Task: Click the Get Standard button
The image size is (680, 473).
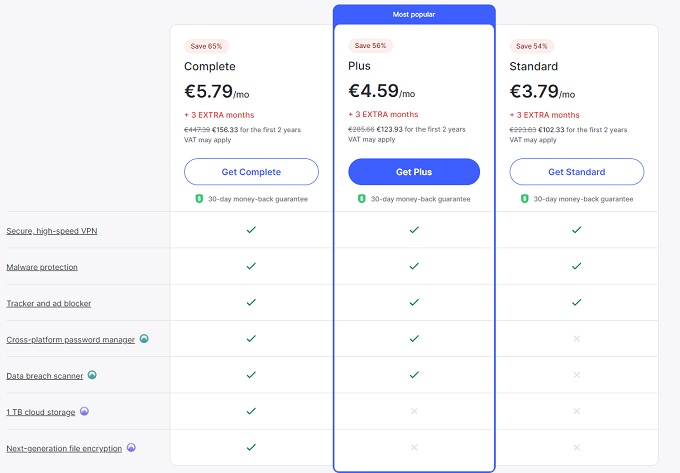Action: (577, 172)
